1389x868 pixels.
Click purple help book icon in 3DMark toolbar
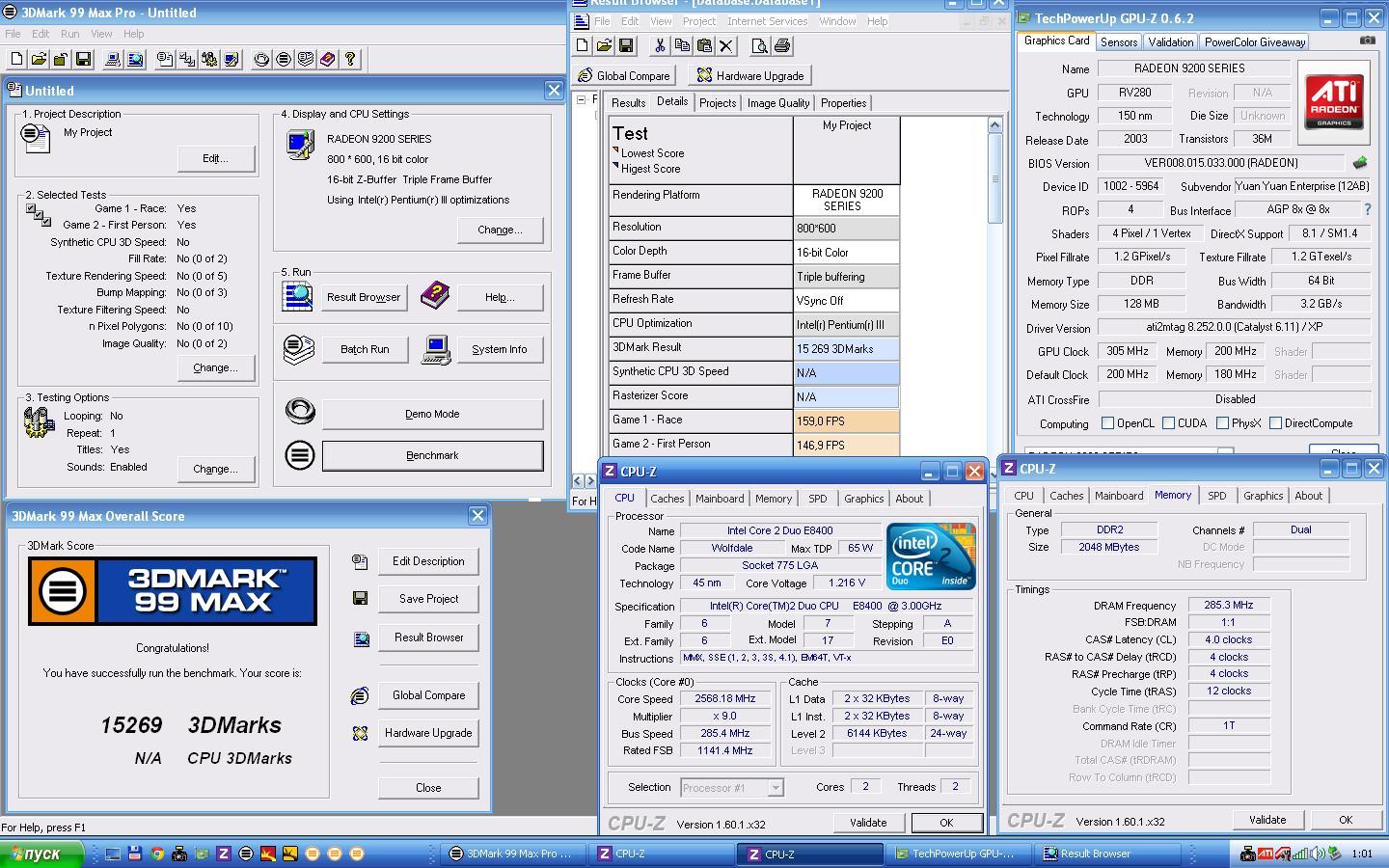point(328,59)
